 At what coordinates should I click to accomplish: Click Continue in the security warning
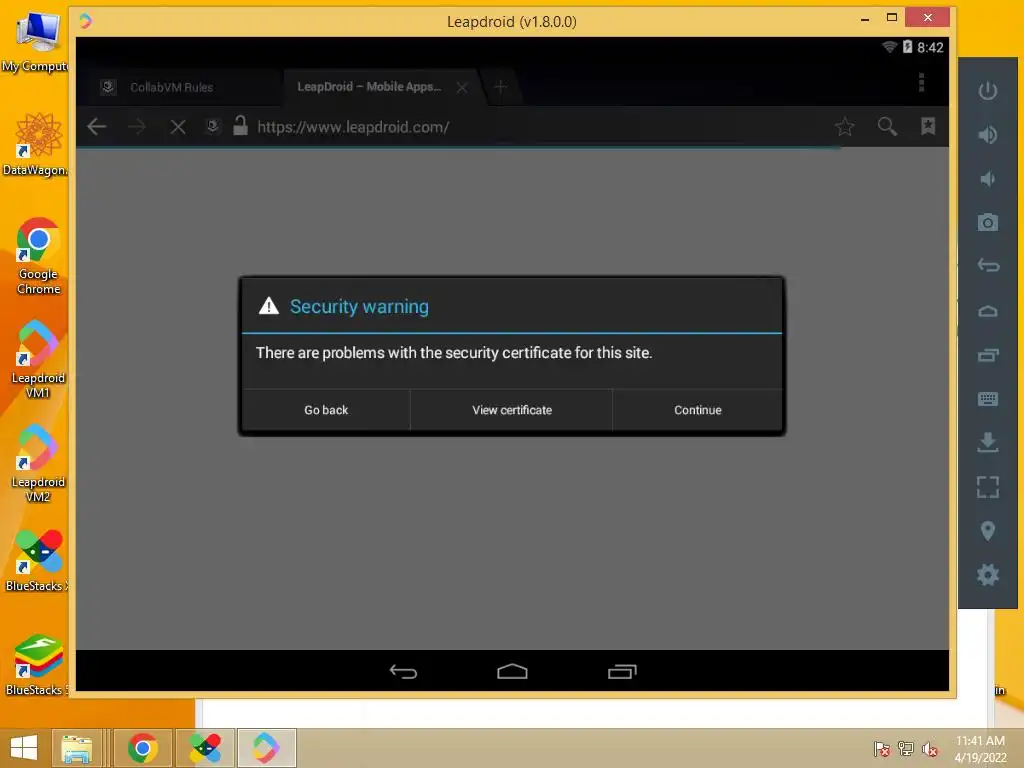[697, 409]
